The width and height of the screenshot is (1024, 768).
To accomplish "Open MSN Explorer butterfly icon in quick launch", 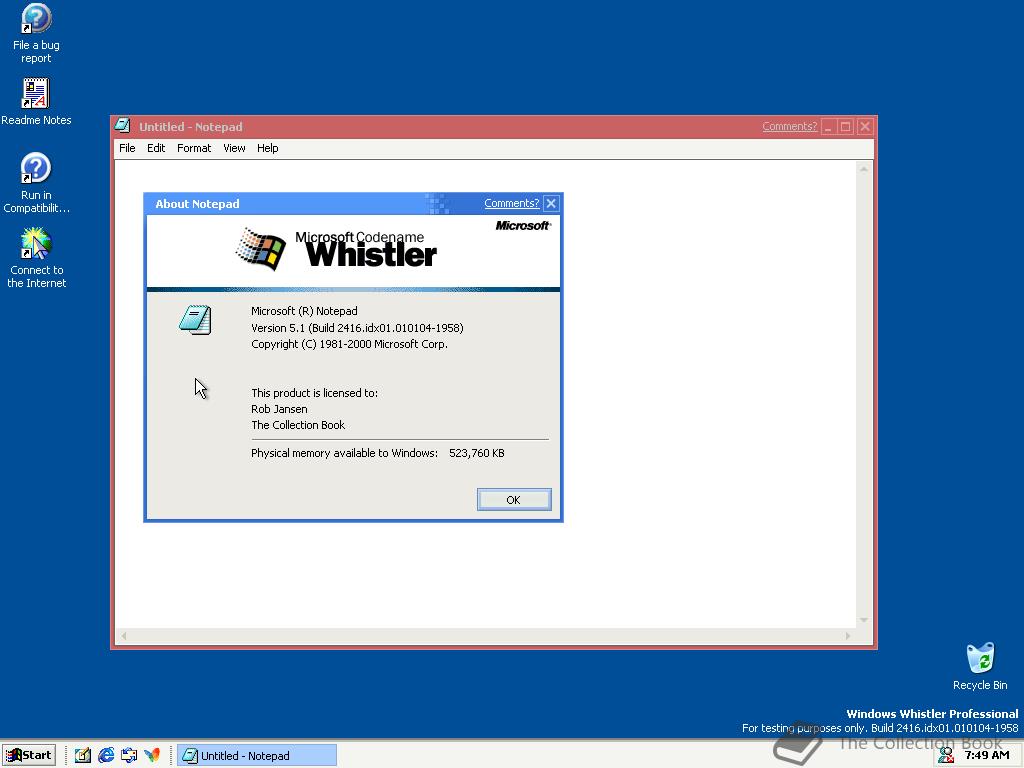I will 152,755.
